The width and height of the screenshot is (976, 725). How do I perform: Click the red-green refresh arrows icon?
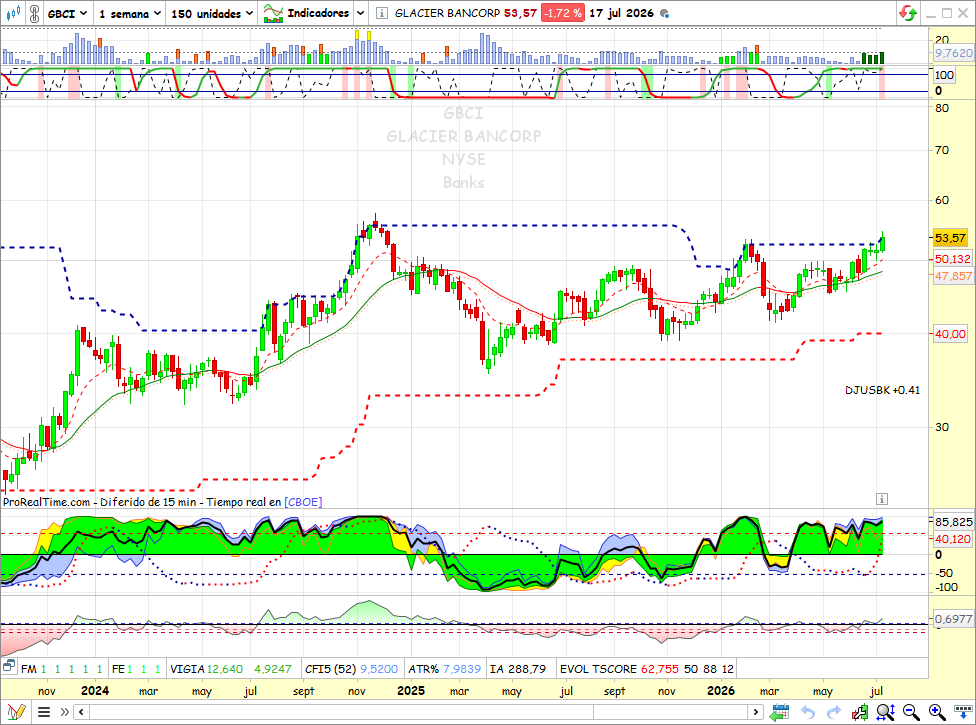(x=908, y=13)
